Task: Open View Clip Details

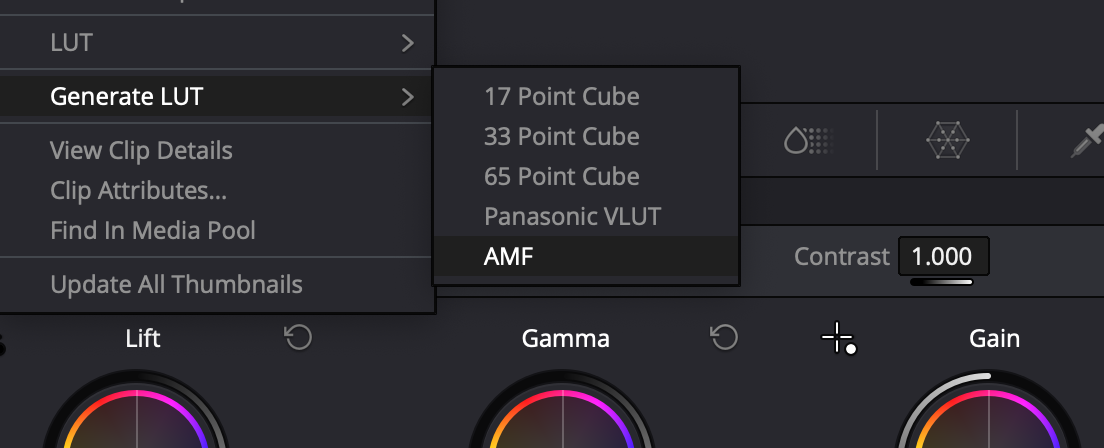Action: point(141,151)
